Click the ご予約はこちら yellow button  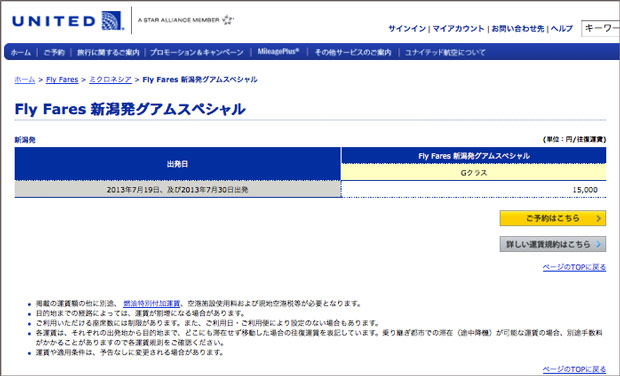click(x=552, y=218)
